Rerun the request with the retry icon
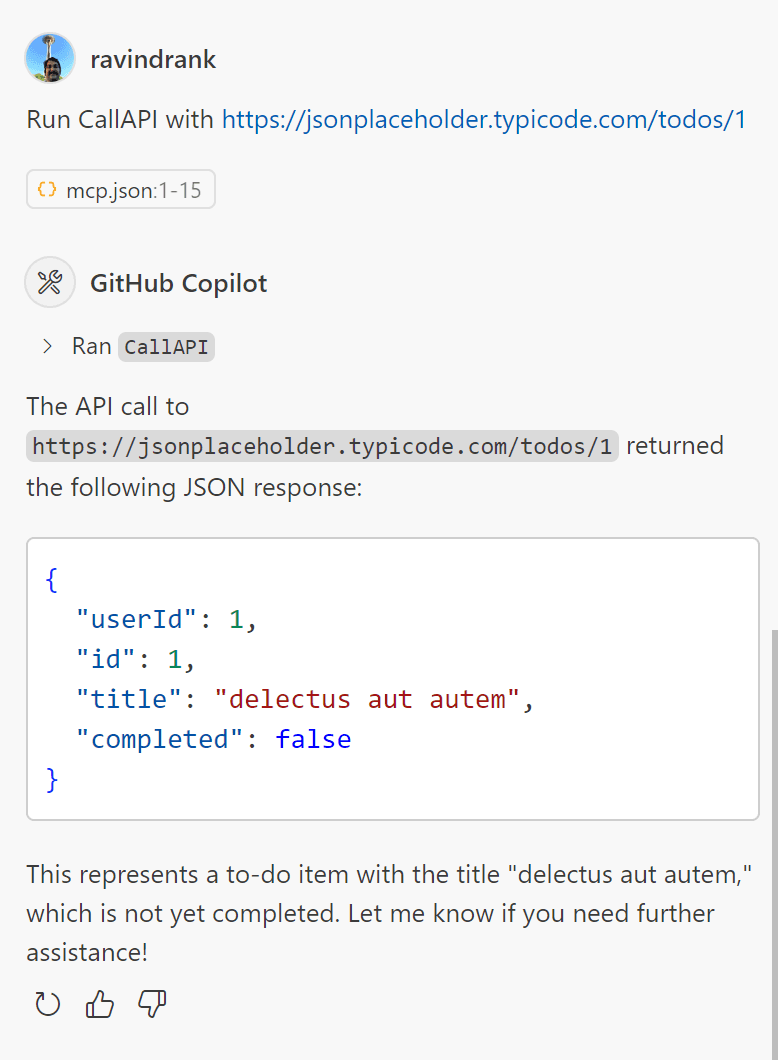 (x=47, y=1004)
